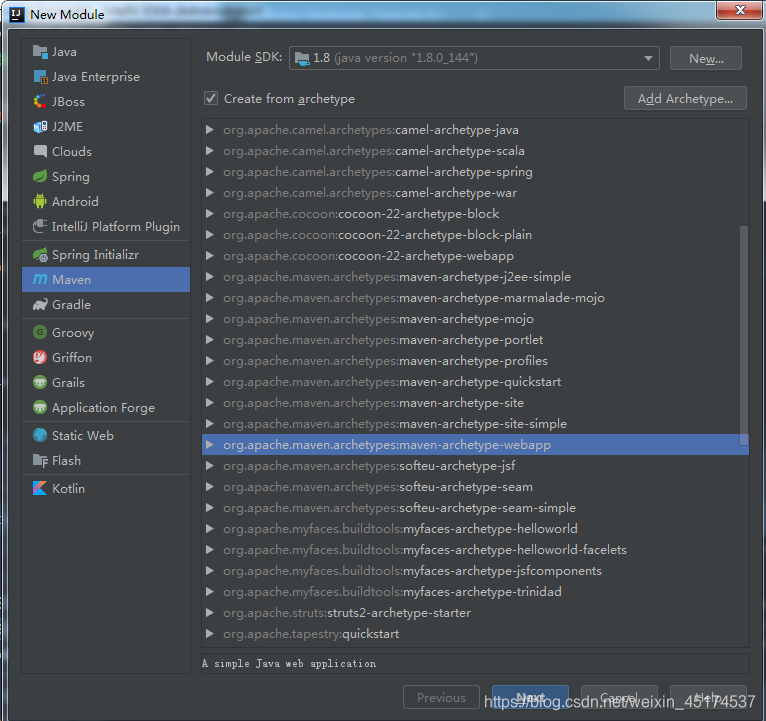Uncheck Create from archetype checkbox
The width and height of the screenshot is (766, 721).
point(211,98)
